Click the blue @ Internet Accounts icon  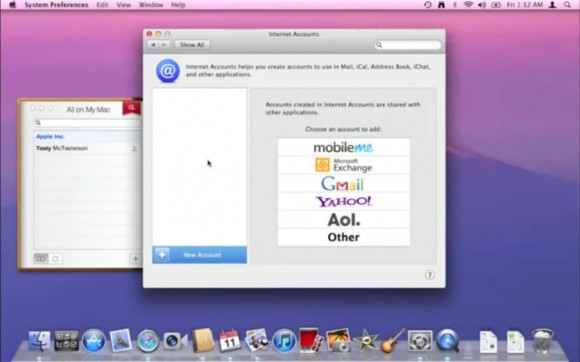click(168, 71)
